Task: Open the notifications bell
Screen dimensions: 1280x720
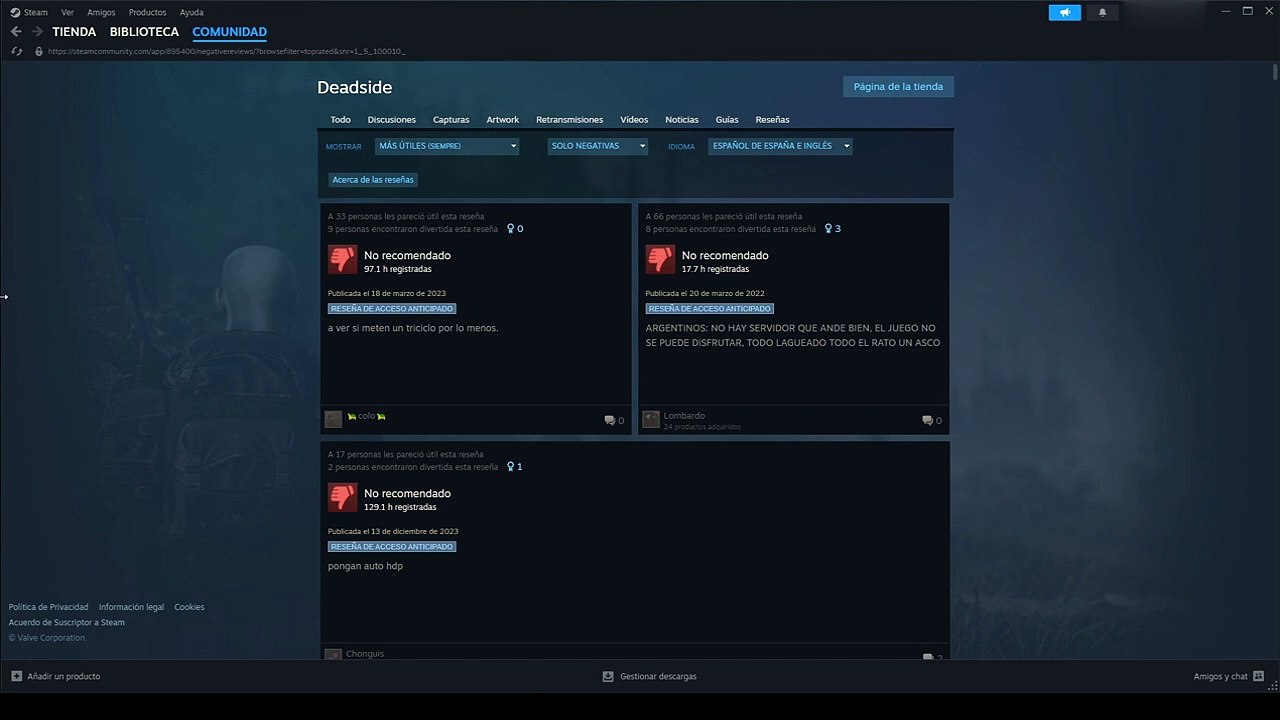Action: [1102, 12]
